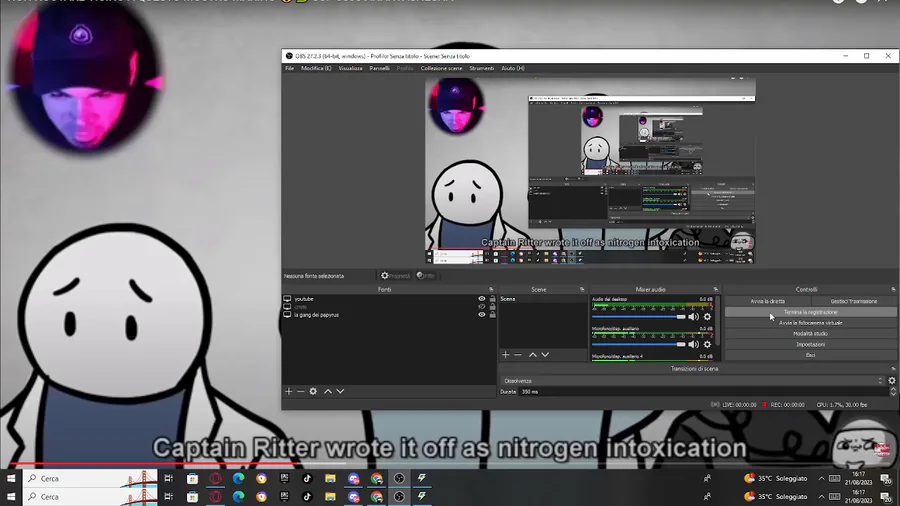
Task: Click Avvia la fotocamera virtuale button
Action: pos(810,323)
